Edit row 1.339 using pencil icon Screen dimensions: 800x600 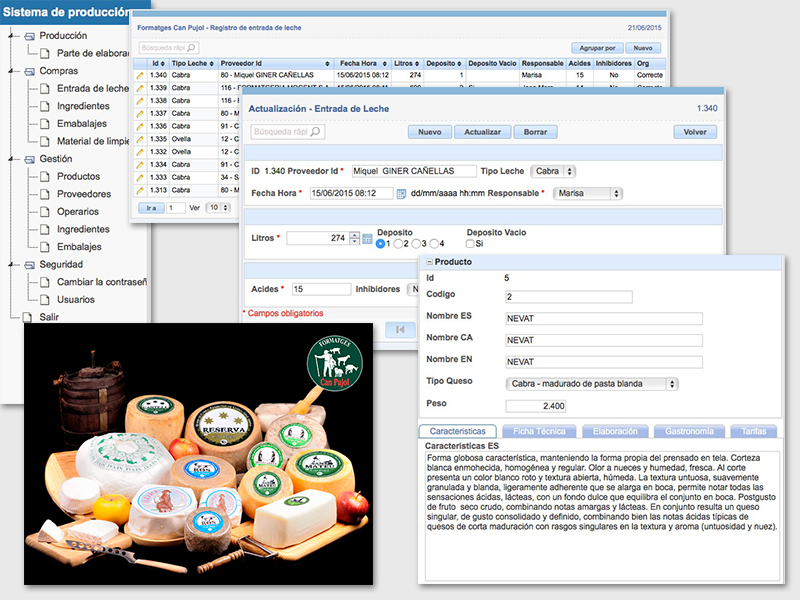[x=140, y=88]
